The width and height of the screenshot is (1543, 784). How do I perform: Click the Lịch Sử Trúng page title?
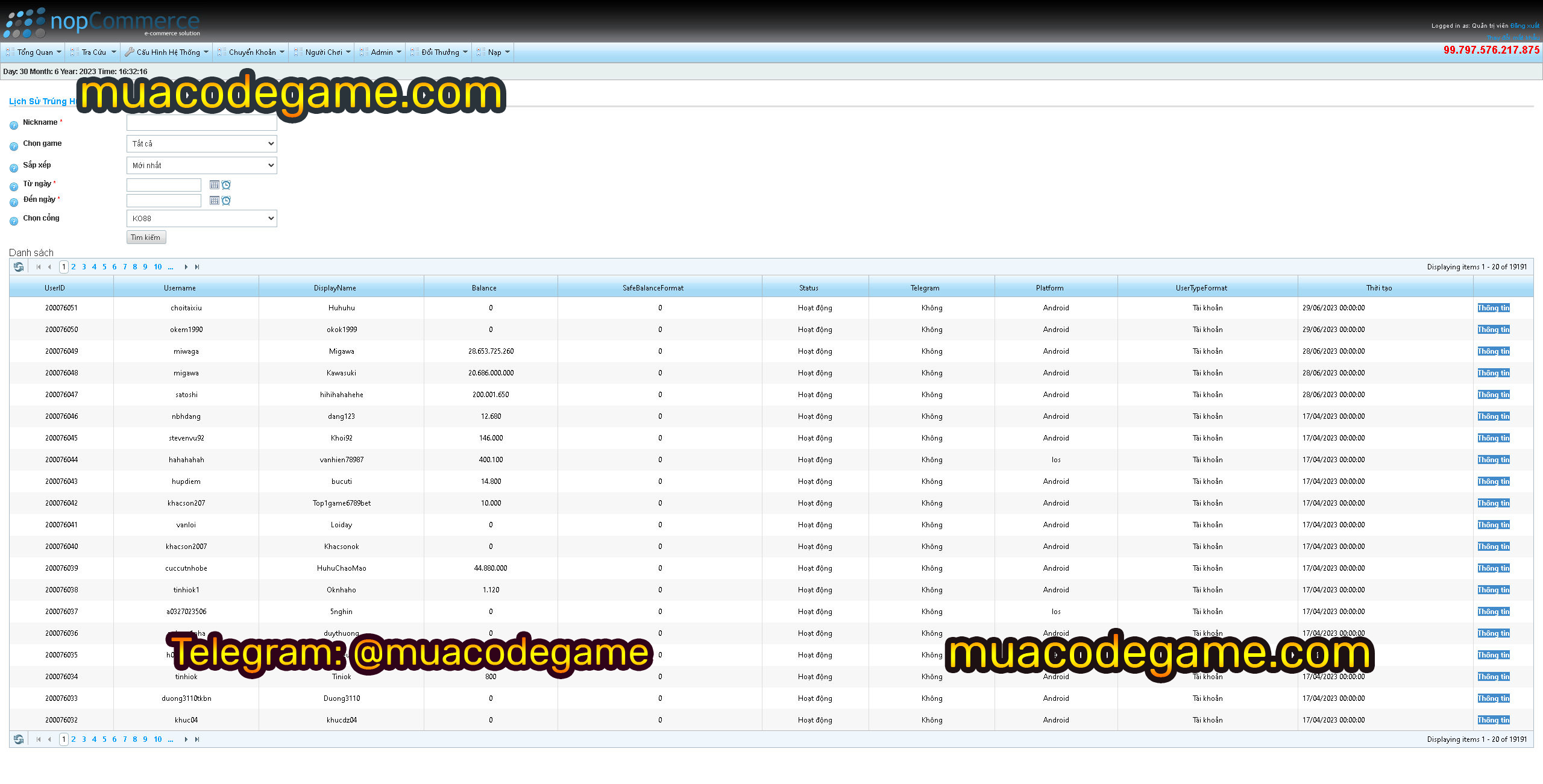[x=43, y=101]
